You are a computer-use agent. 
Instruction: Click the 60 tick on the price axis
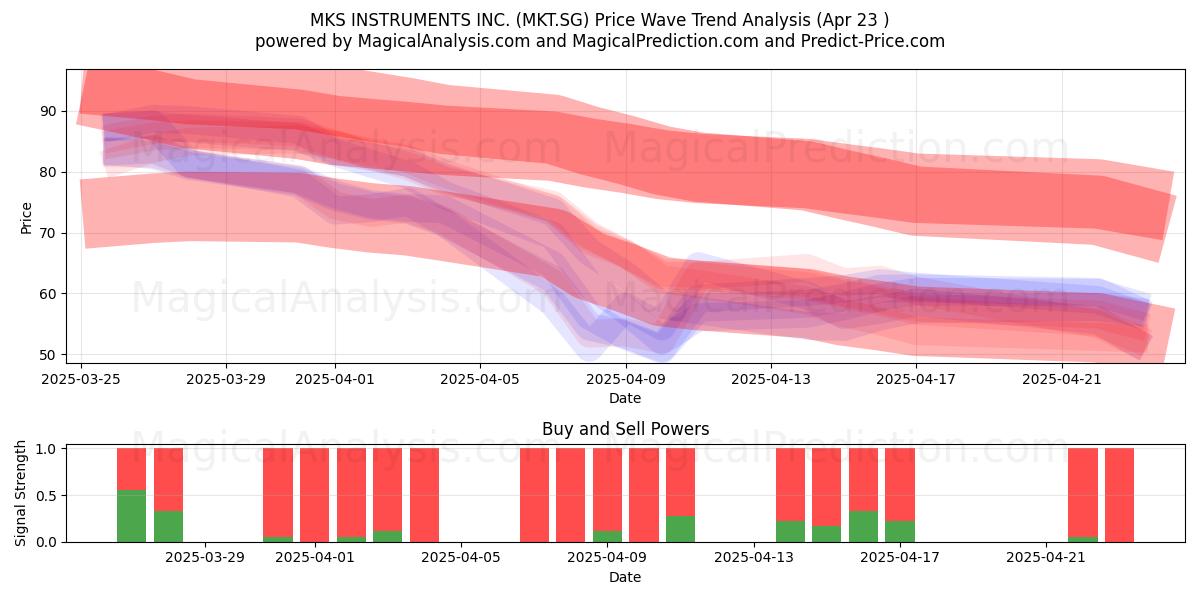[50, 294]
